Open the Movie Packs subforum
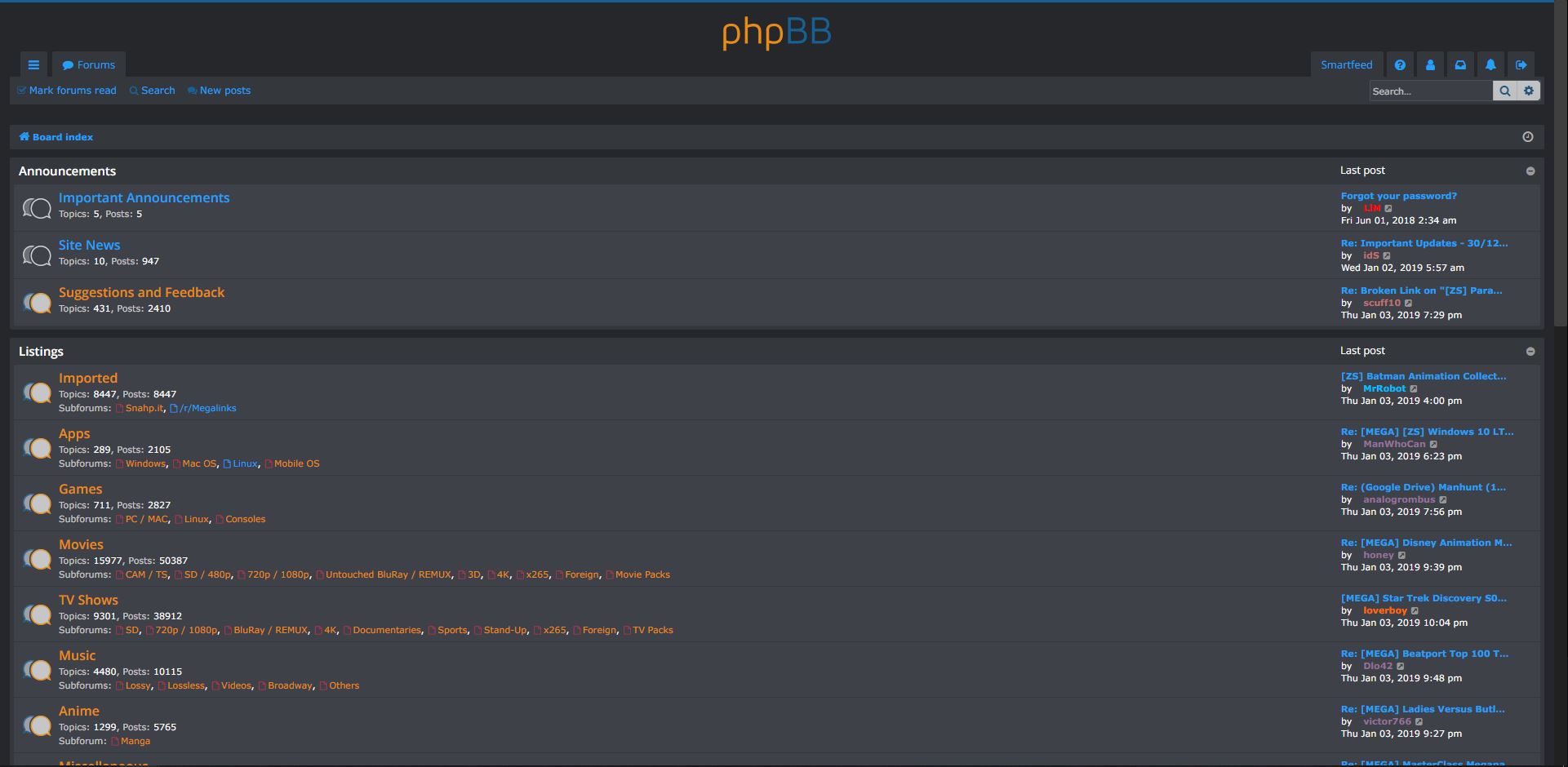This screenshot has height=767, width=1568. coord(638,574)
